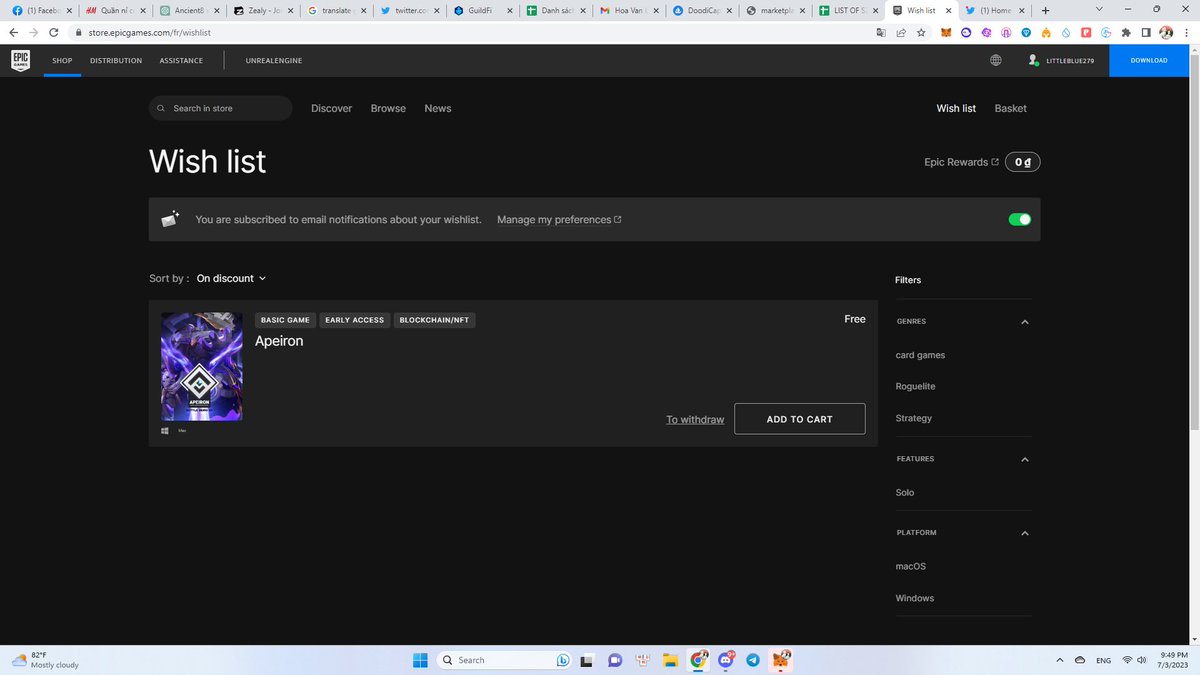The width and height of the screenshot is (1200, 675).
Task: Collapse the FEATURES filter section
Action: coord(1025,459)
